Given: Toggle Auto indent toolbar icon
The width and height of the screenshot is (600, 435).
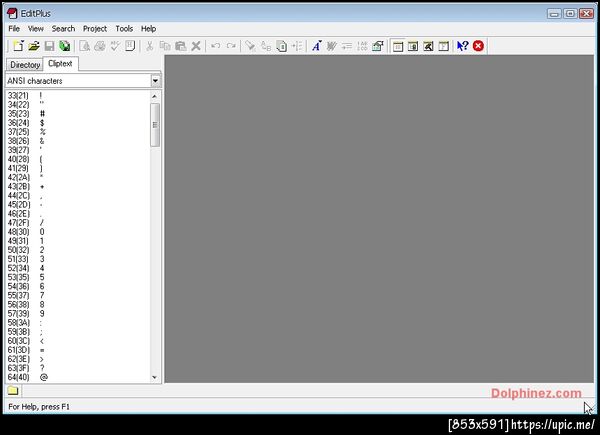Looking at the screenshot, I should tap(347, 46).
